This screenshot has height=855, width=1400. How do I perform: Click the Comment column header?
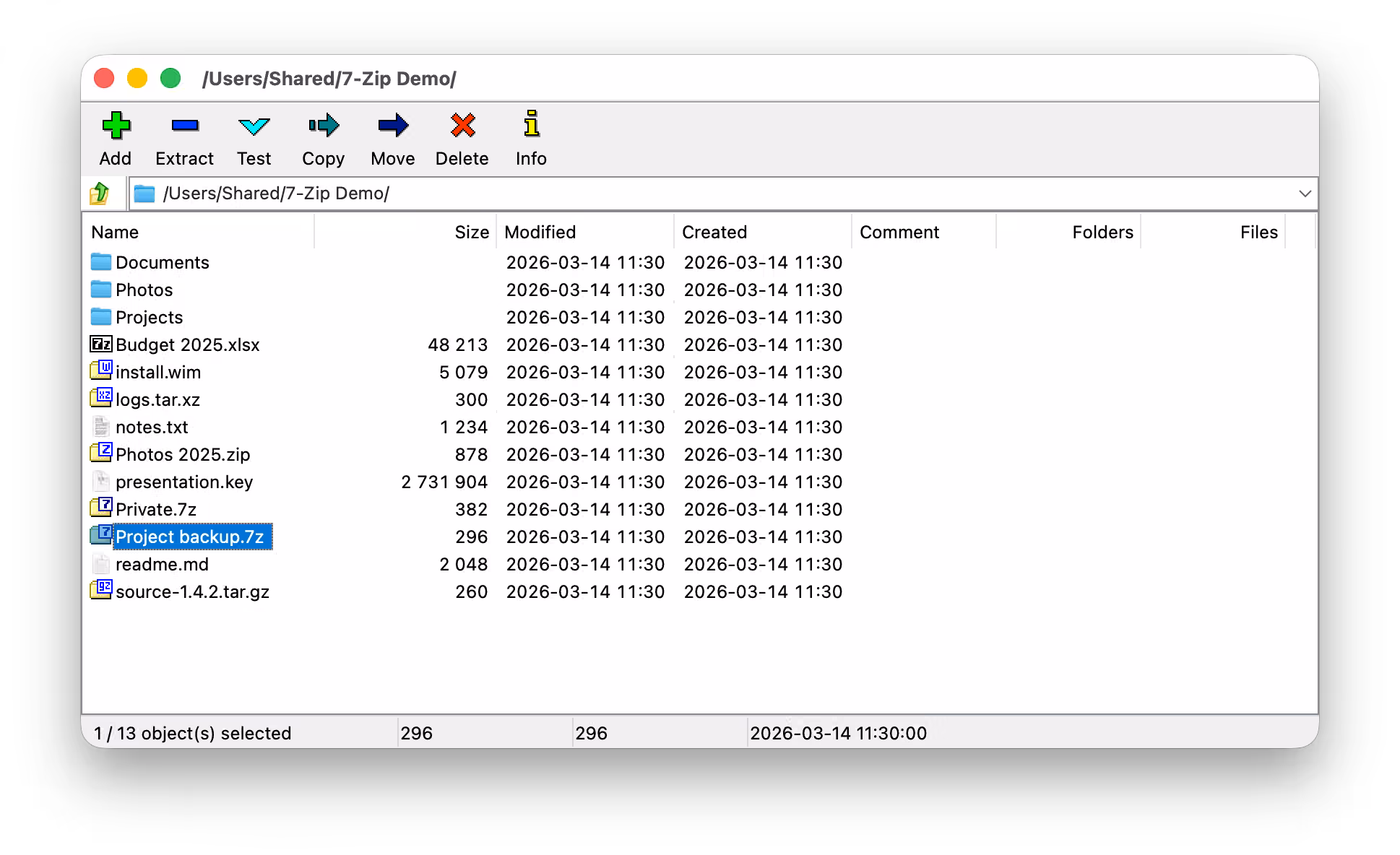pos(924,232)
